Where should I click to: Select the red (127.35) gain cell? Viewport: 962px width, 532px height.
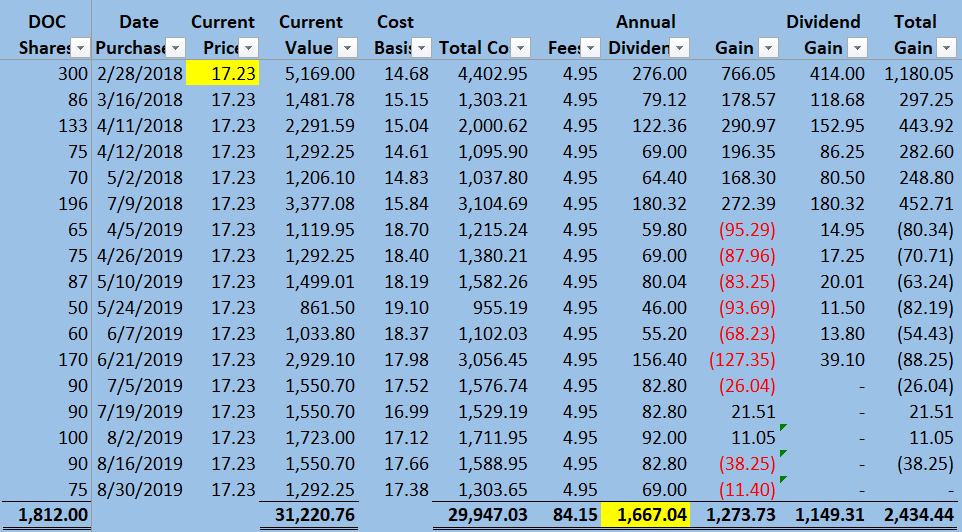[742, 360]
